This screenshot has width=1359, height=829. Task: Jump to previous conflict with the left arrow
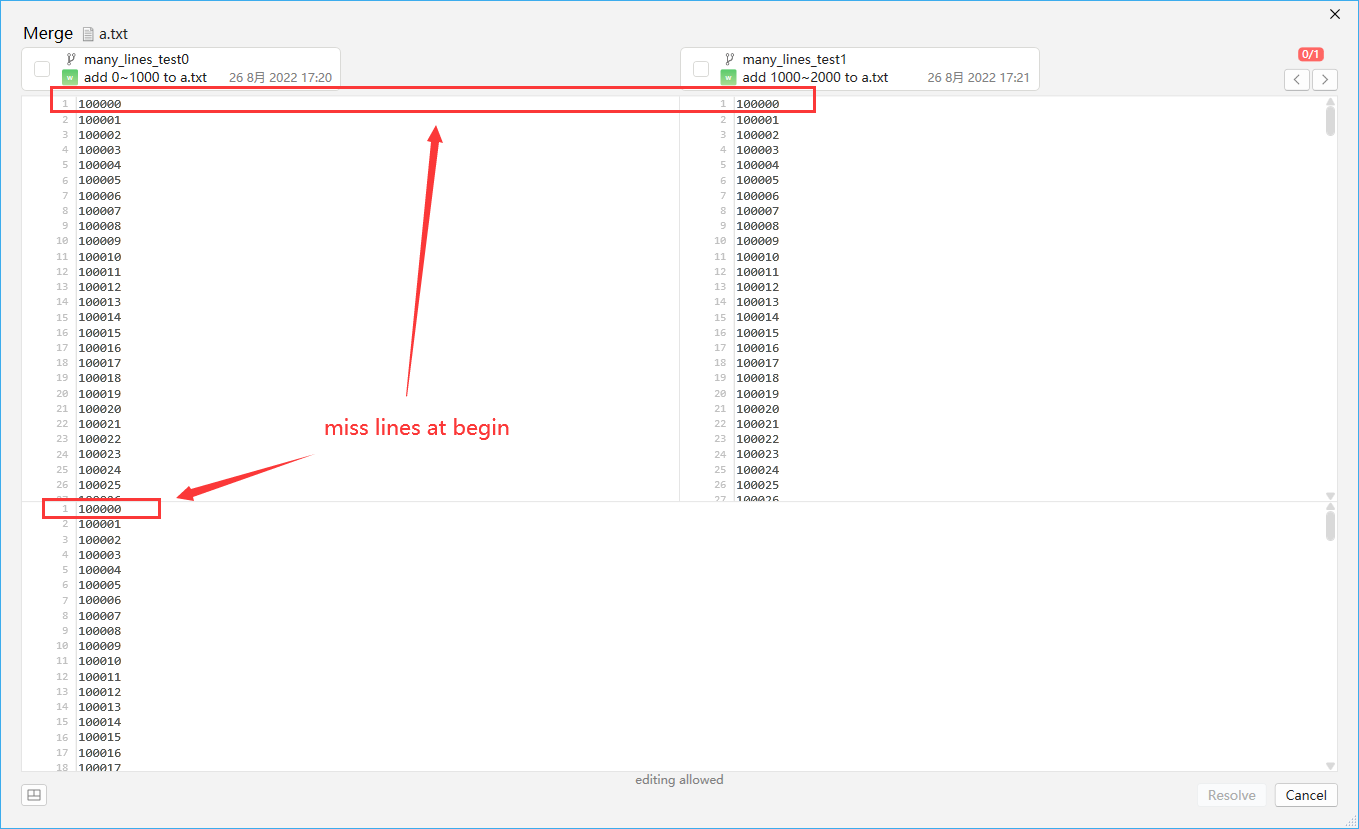(1296, 79)
